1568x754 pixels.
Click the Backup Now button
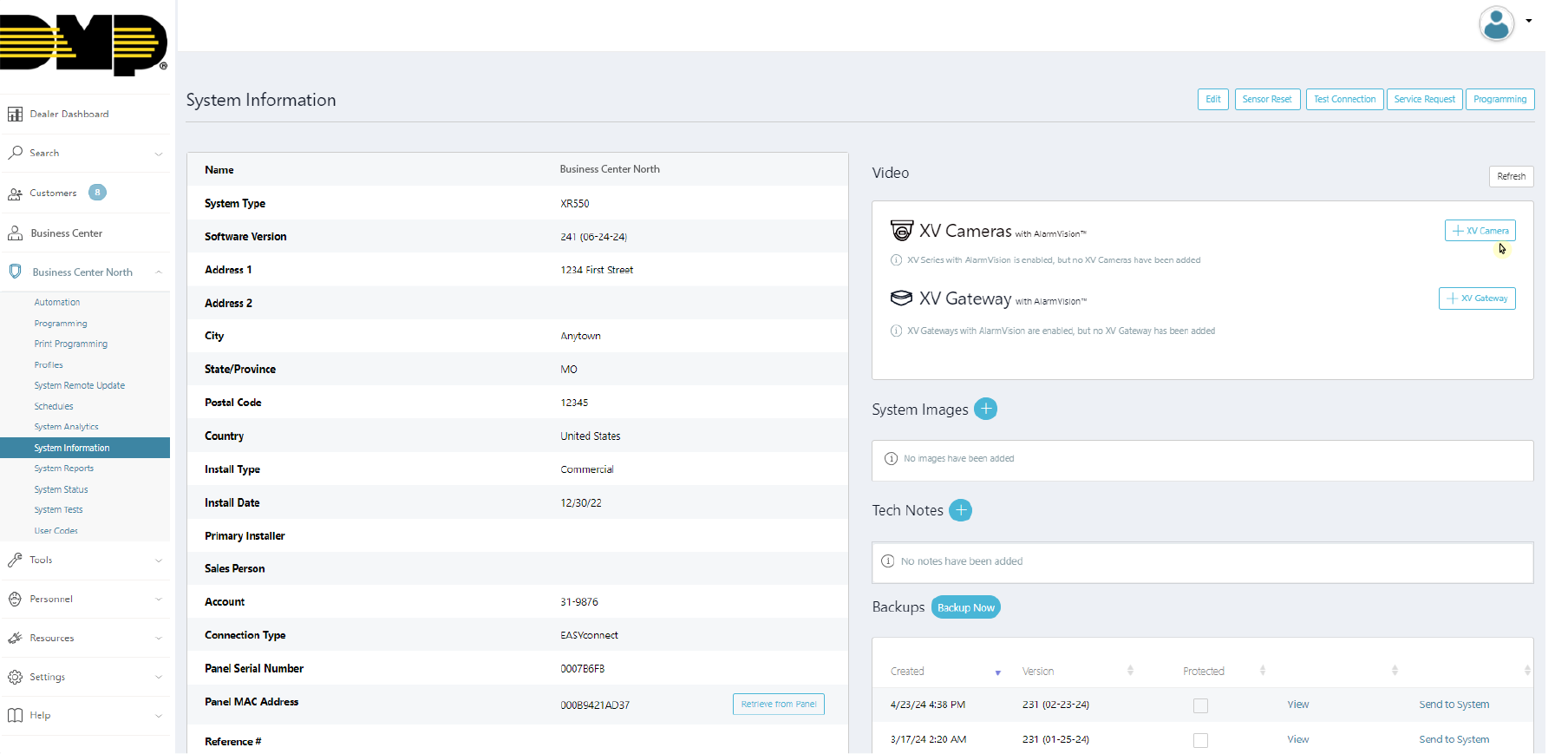coord(965,607)
